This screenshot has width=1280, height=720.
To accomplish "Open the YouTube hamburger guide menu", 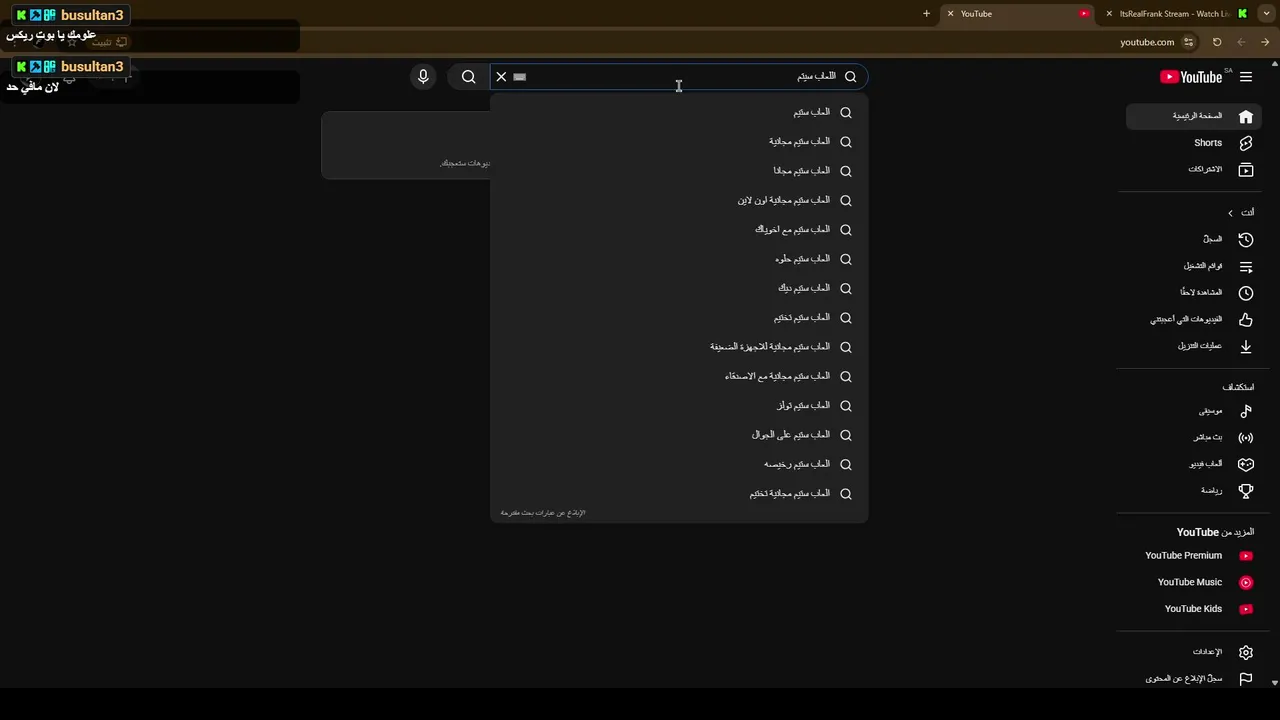I will click(x=1246, y=77).
